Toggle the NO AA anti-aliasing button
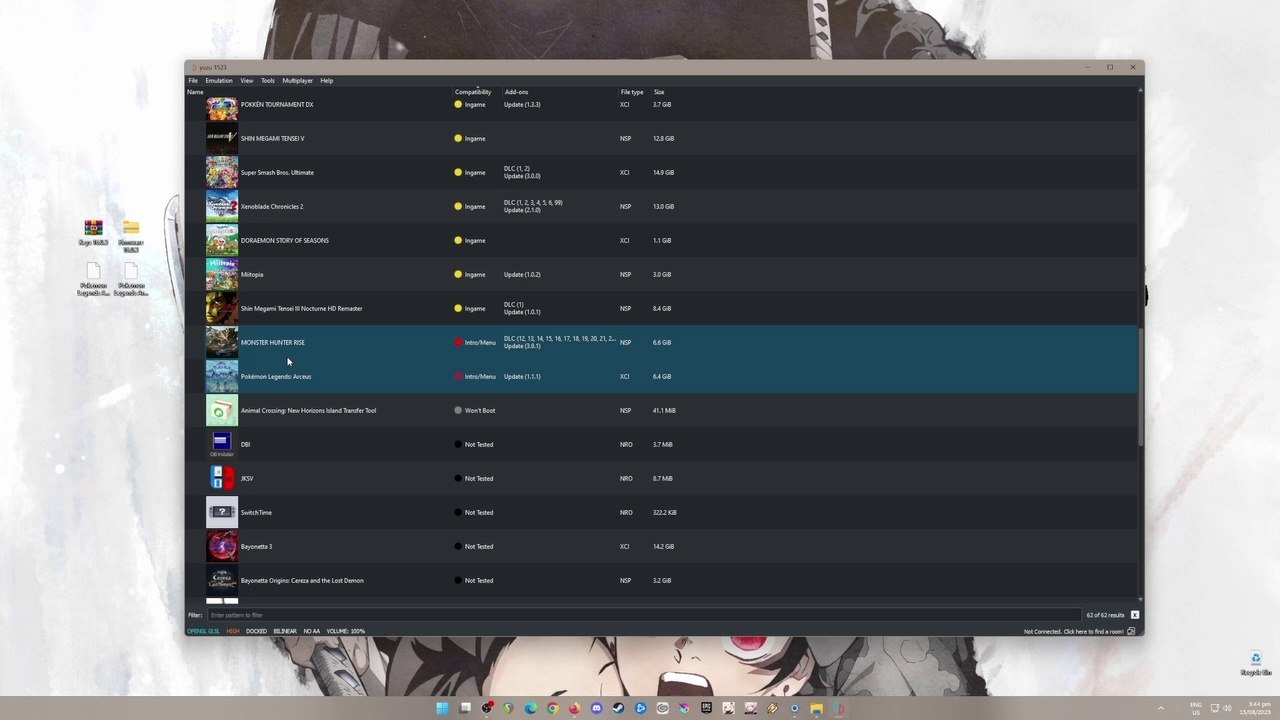 click(312, 632)
